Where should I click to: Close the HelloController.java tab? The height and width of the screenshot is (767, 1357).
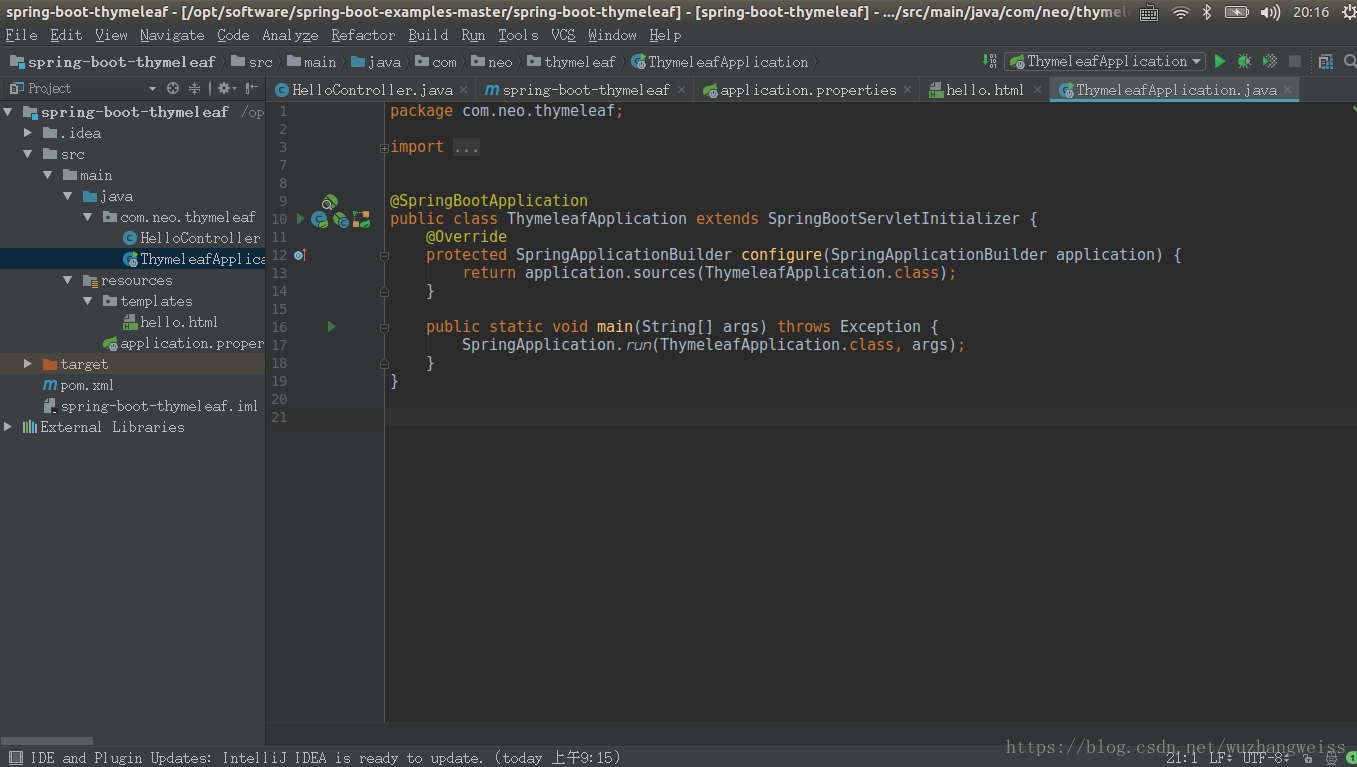(463, 90)
